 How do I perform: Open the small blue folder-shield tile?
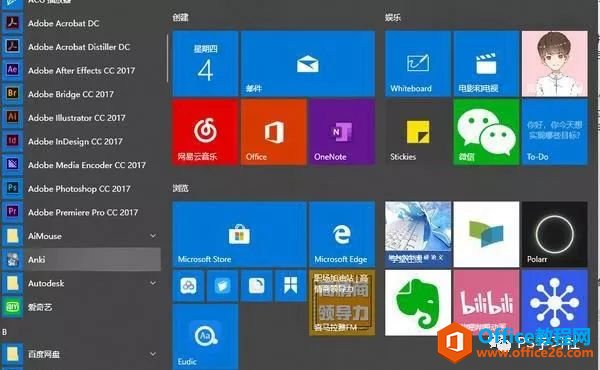pos(222,285)
